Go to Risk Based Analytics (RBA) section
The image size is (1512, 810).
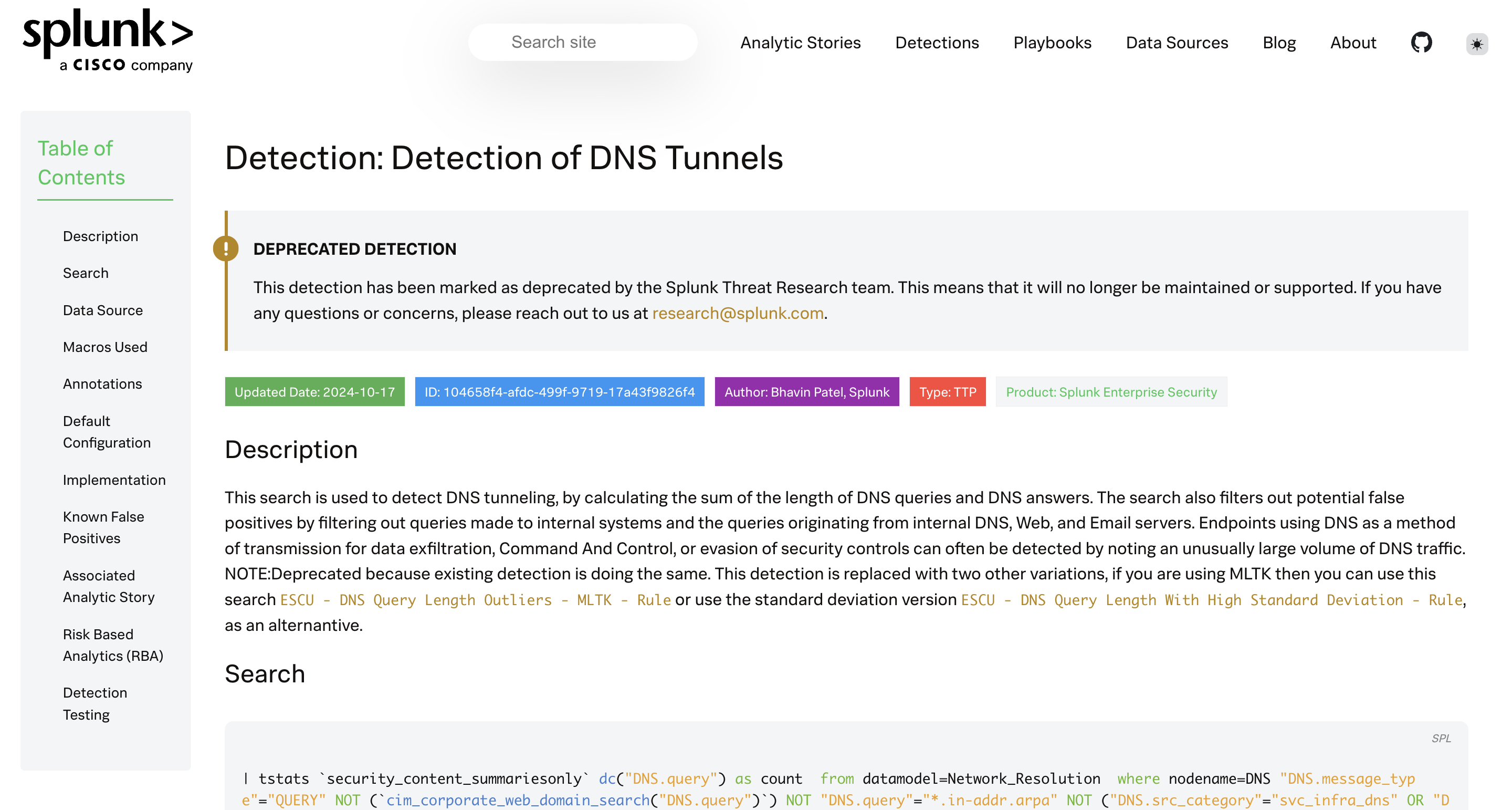tap(113, 645)
